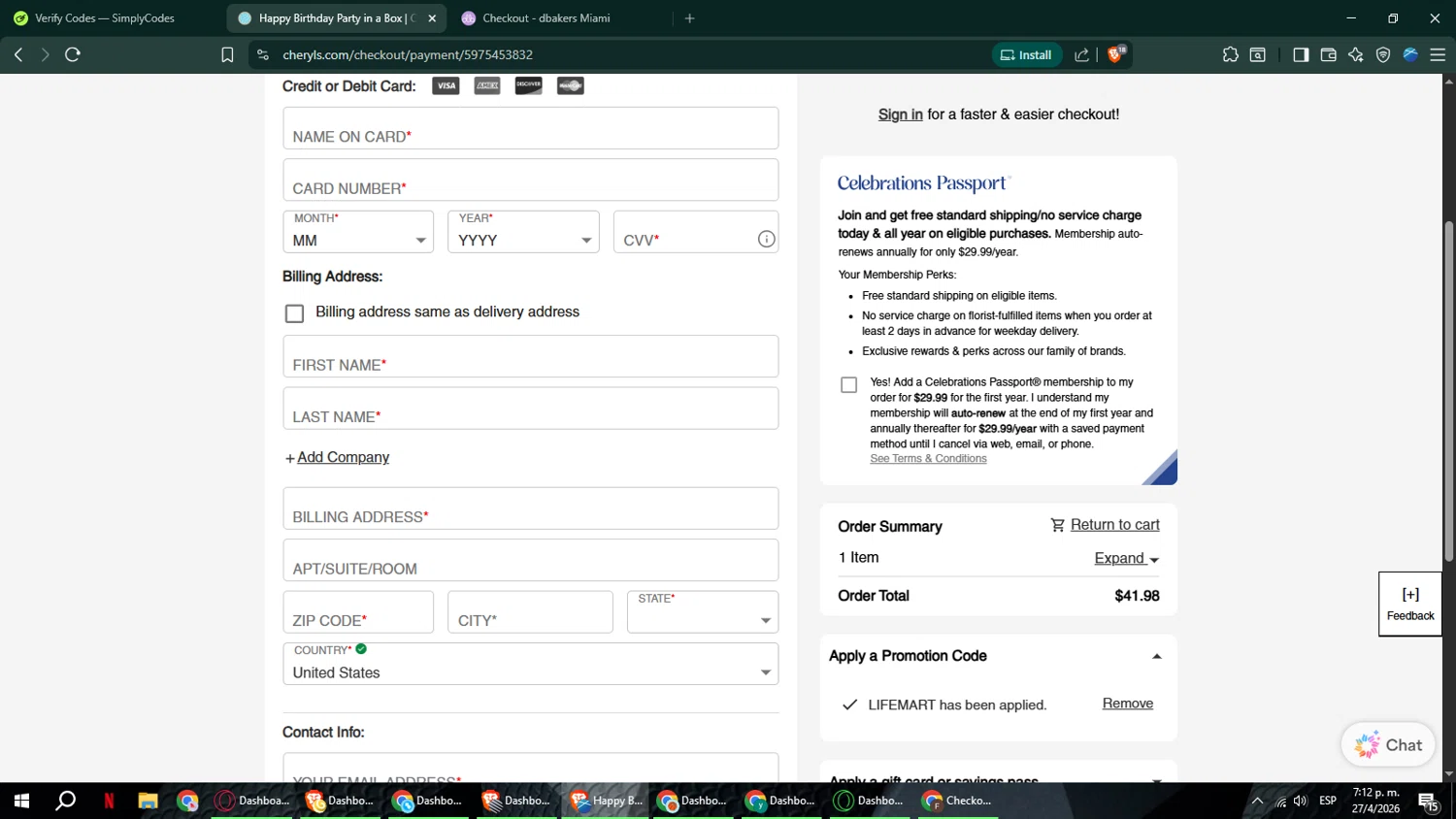
Task: Open the Brave Shields icon
Action: [x=1116, y=54]
